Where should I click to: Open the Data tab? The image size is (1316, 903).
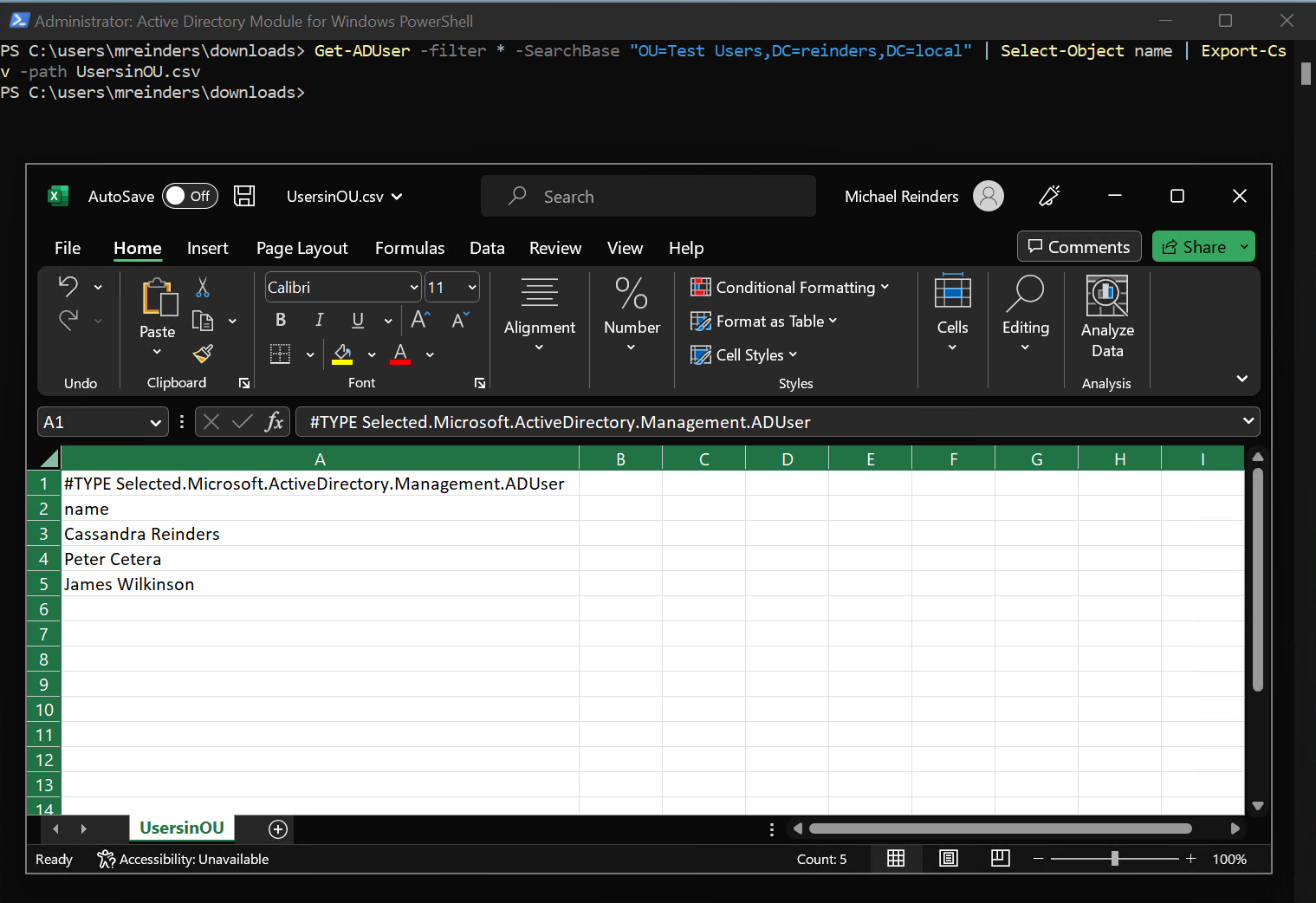click(x=487, y=248)
